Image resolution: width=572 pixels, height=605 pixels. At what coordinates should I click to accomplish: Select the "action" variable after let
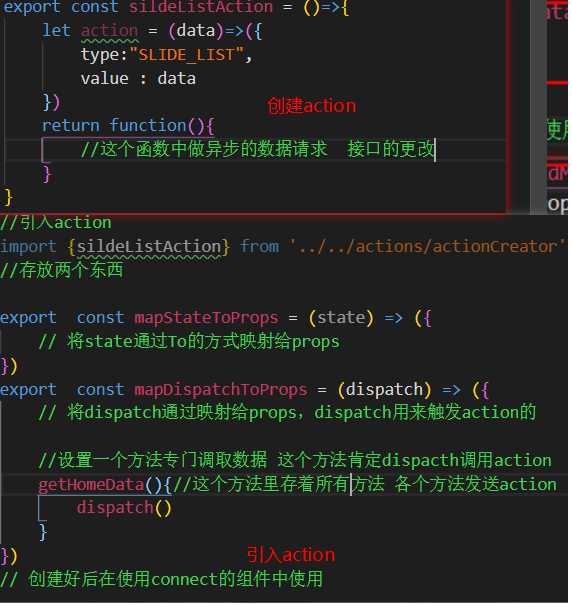click(x=109, y=30)
